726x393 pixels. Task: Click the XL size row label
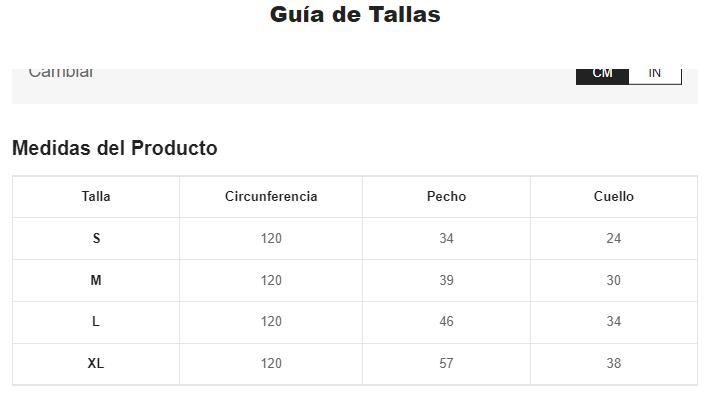point(96,363)
